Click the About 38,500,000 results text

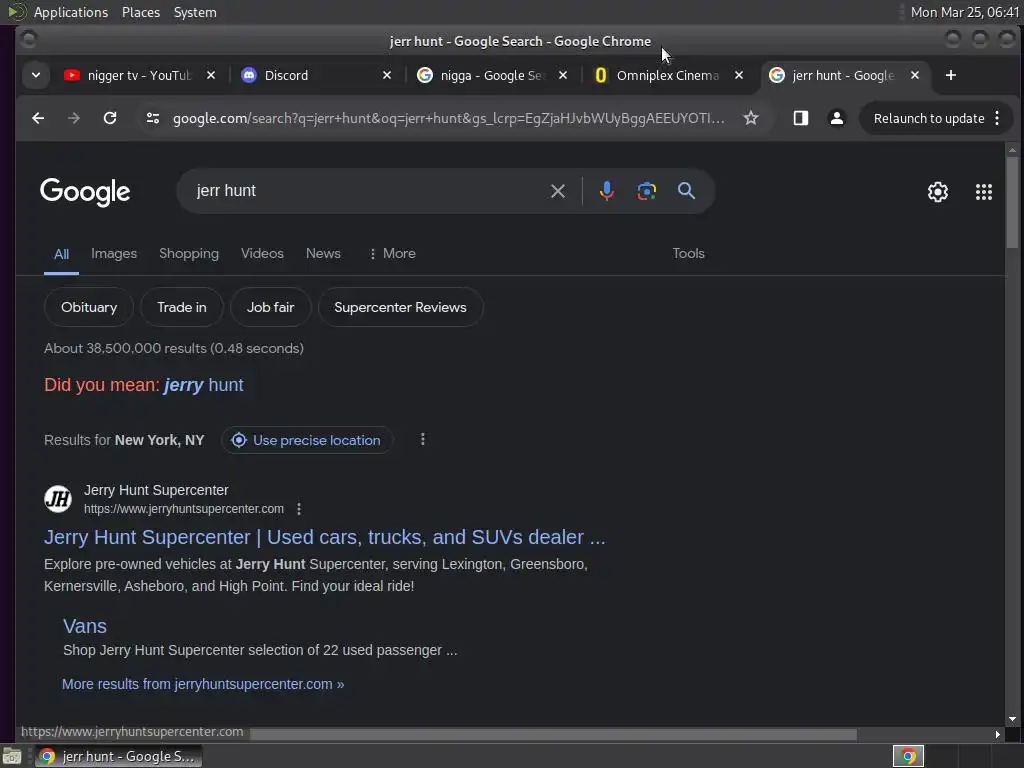coord(174,348)
